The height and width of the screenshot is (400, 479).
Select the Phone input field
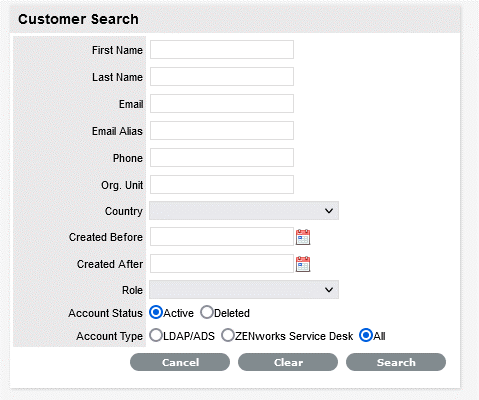tap(222, 158)
